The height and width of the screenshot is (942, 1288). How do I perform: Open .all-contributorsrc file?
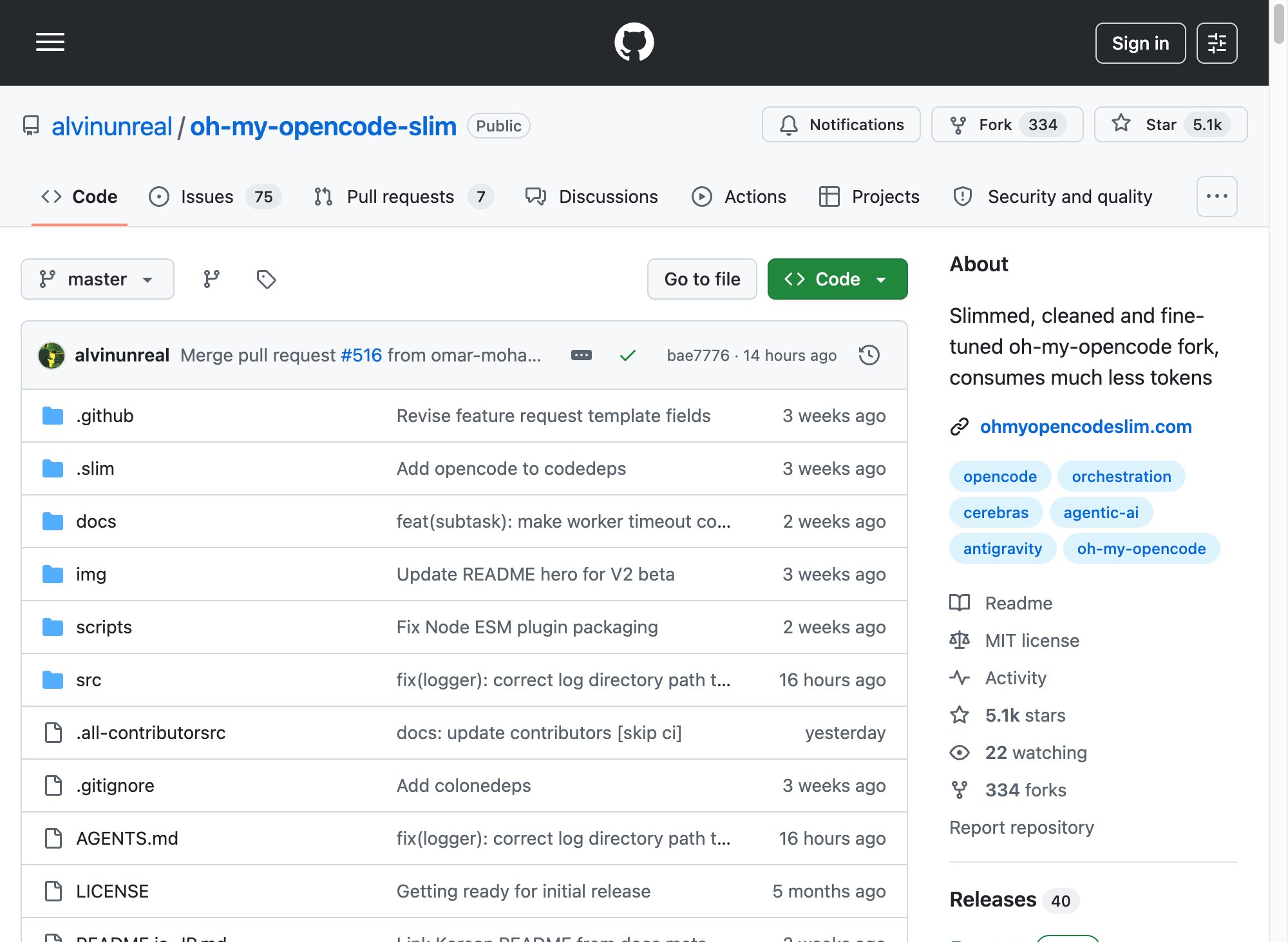pos(151,733)
